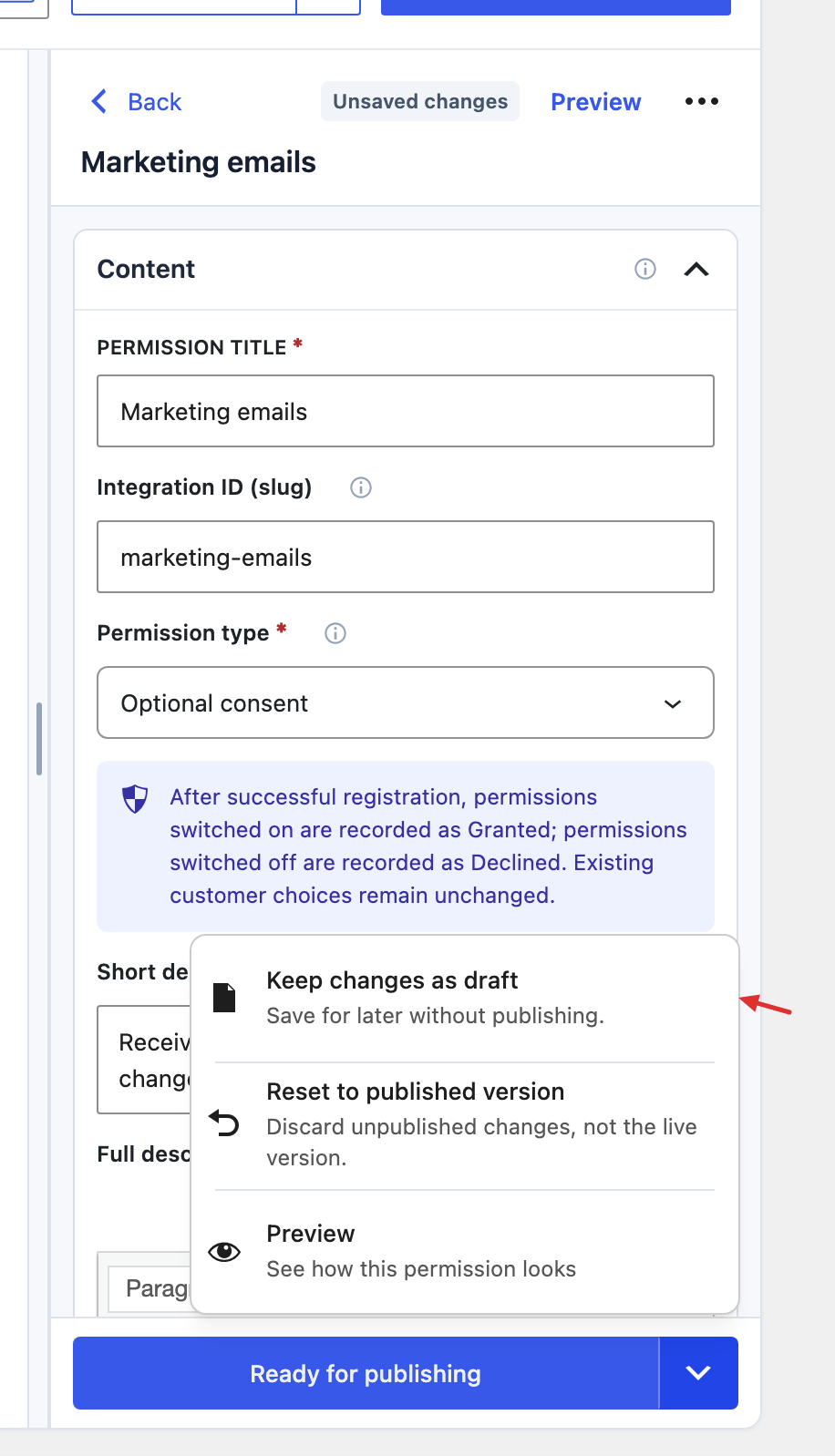Click the 'Permission type' label
Viewport: 835px width, 1456px height.
[x=183, y=633]
